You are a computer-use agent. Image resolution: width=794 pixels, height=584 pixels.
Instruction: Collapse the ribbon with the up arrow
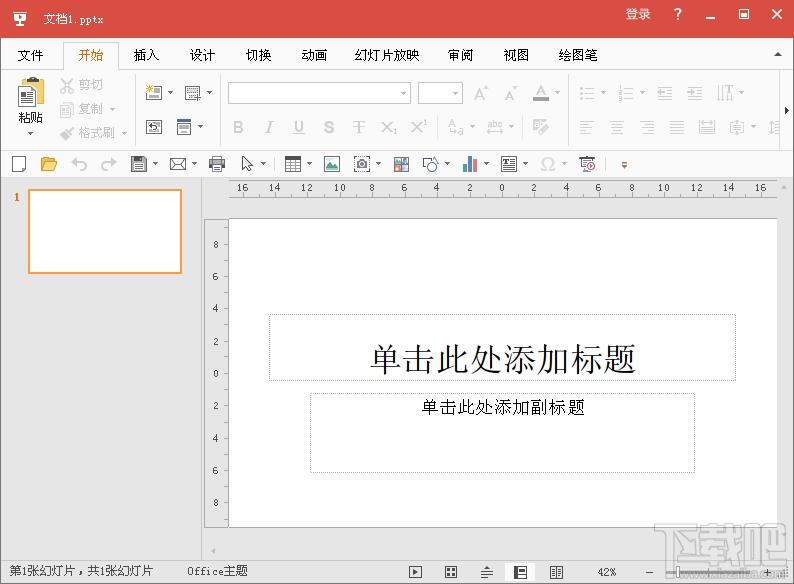click(x=778, y=54)
